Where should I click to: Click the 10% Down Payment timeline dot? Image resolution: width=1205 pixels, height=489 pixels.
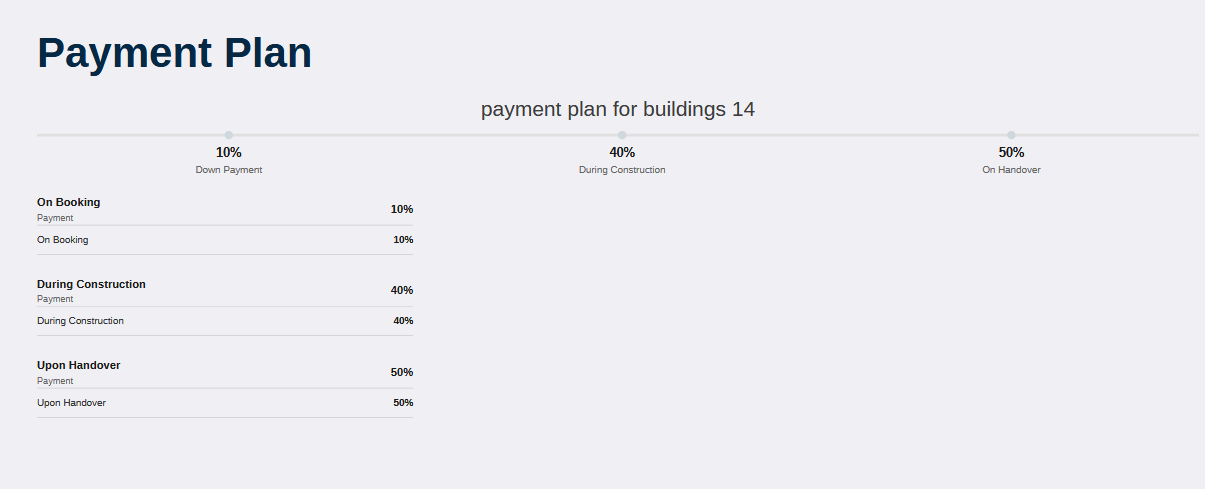229,135
